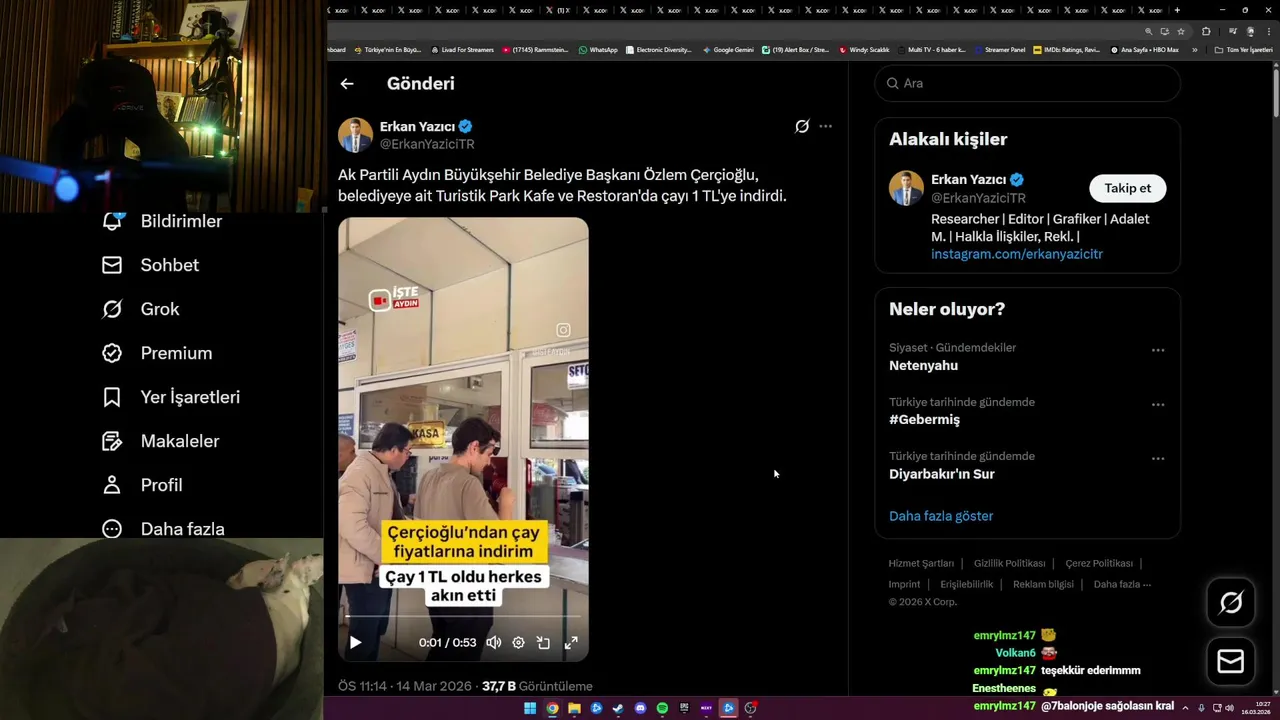The image size is (1280, 720).
Task: Open browser extensions puzzle icon
Action: pyautogui.click(x=1206, y=31)
